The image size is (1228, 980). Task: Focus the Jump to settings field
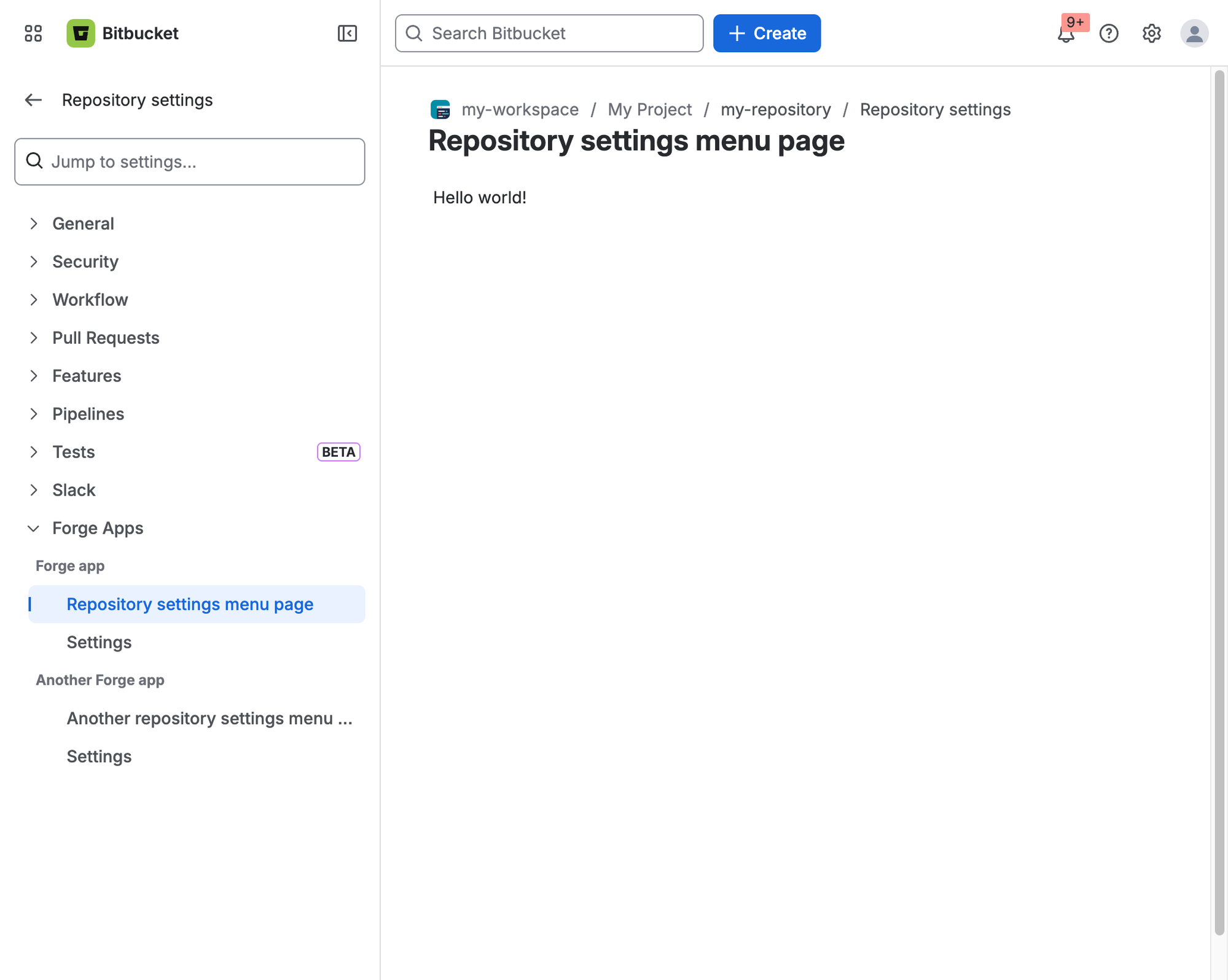pos(190,161)
